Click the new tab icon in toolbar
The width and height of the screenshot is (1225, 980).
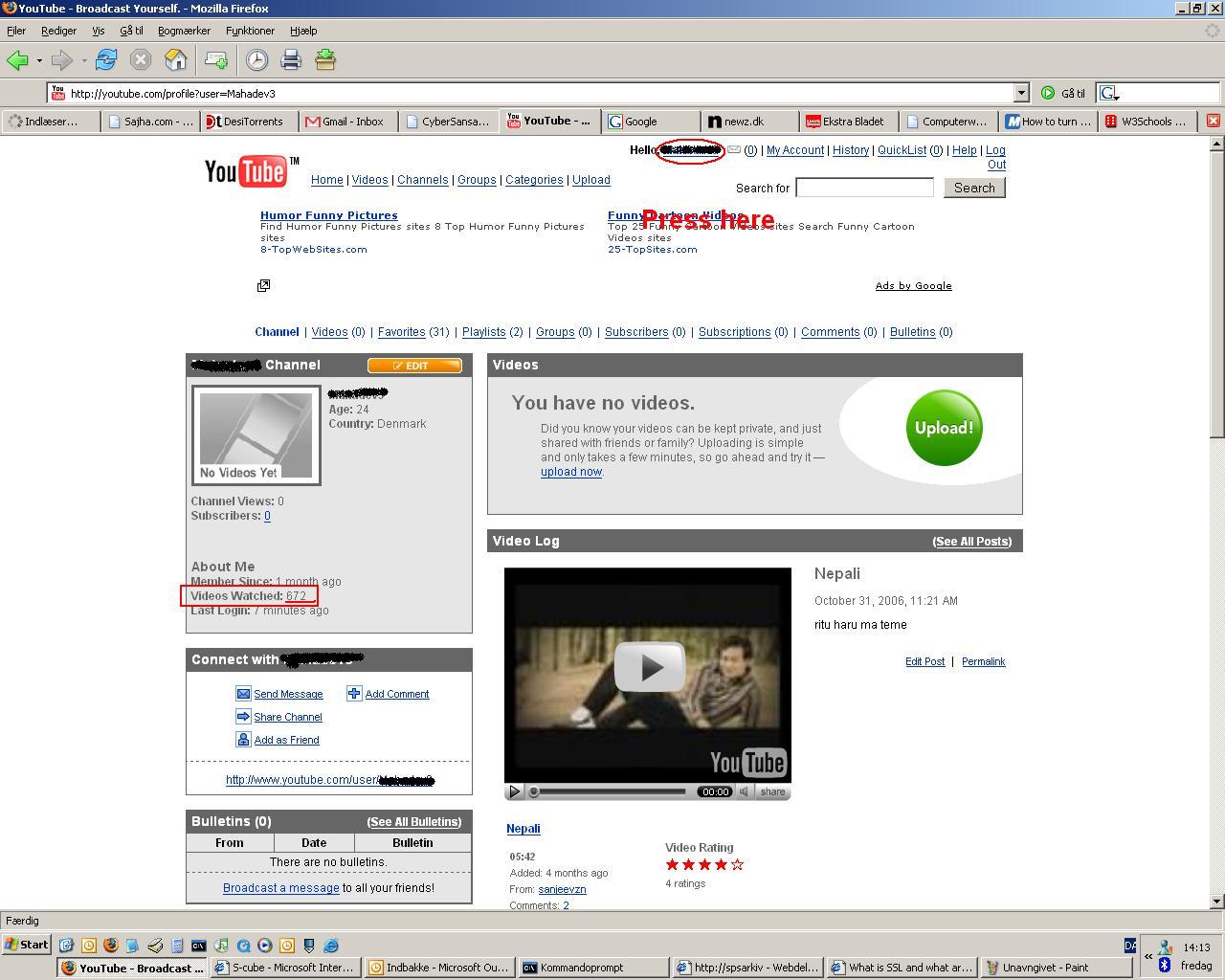[x=216, y=60]
